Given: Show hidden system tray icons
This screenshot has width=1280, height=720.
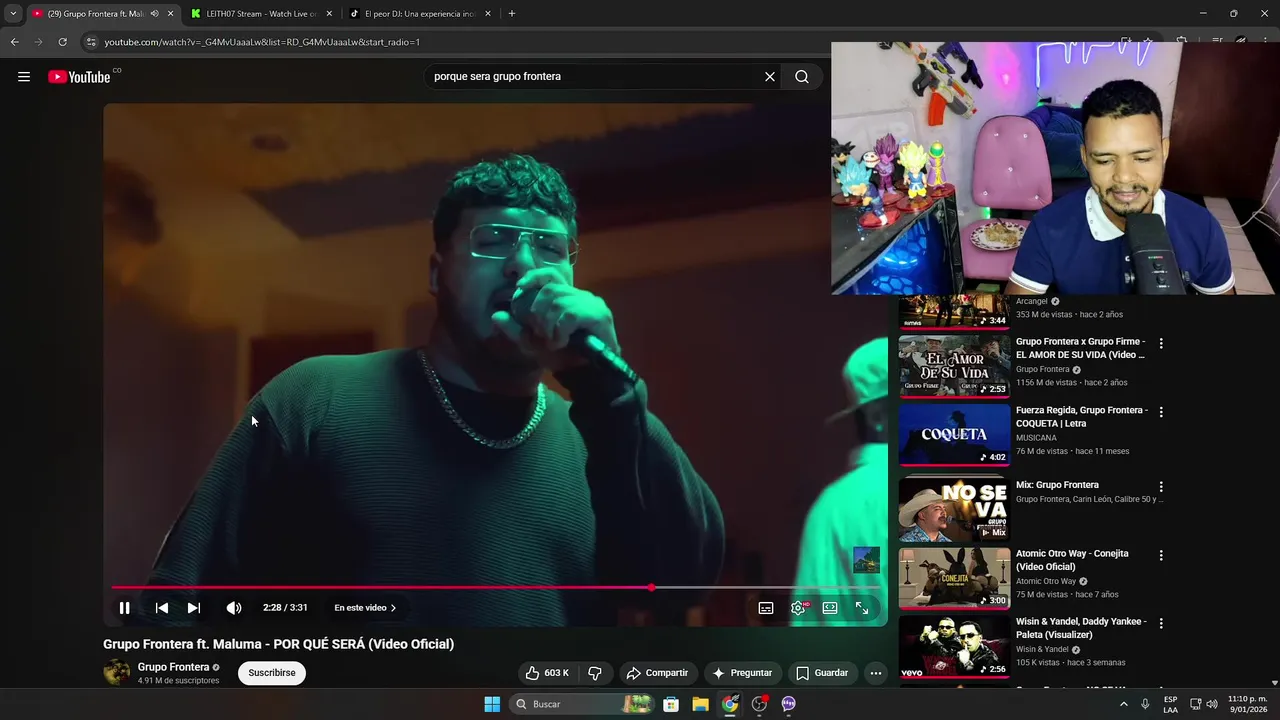Looking at the screenshot, I should [x=1123, y=704].
